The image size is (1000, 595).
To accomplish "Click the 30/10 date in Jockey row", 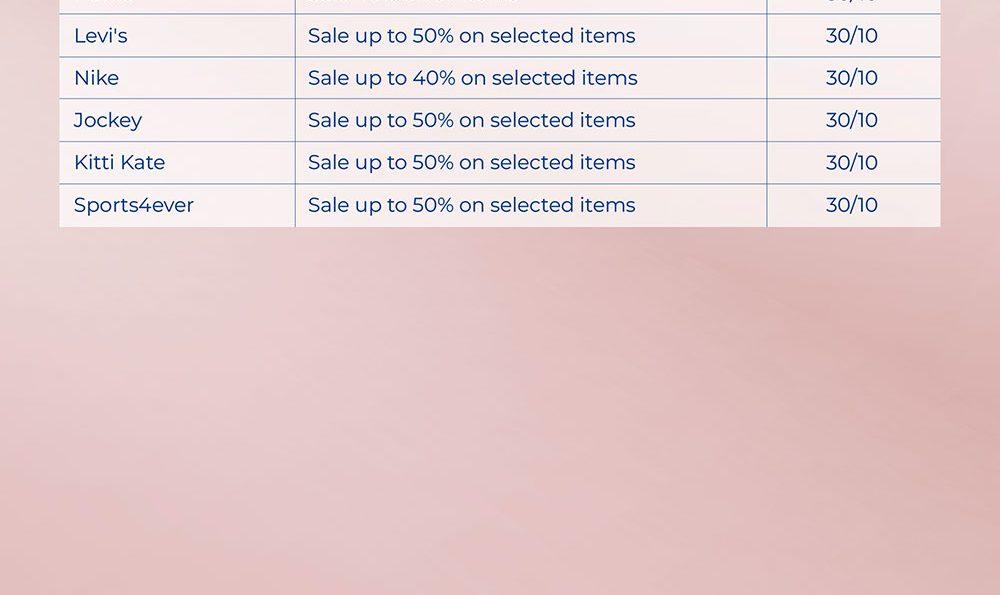I will (x=852, y=120).
